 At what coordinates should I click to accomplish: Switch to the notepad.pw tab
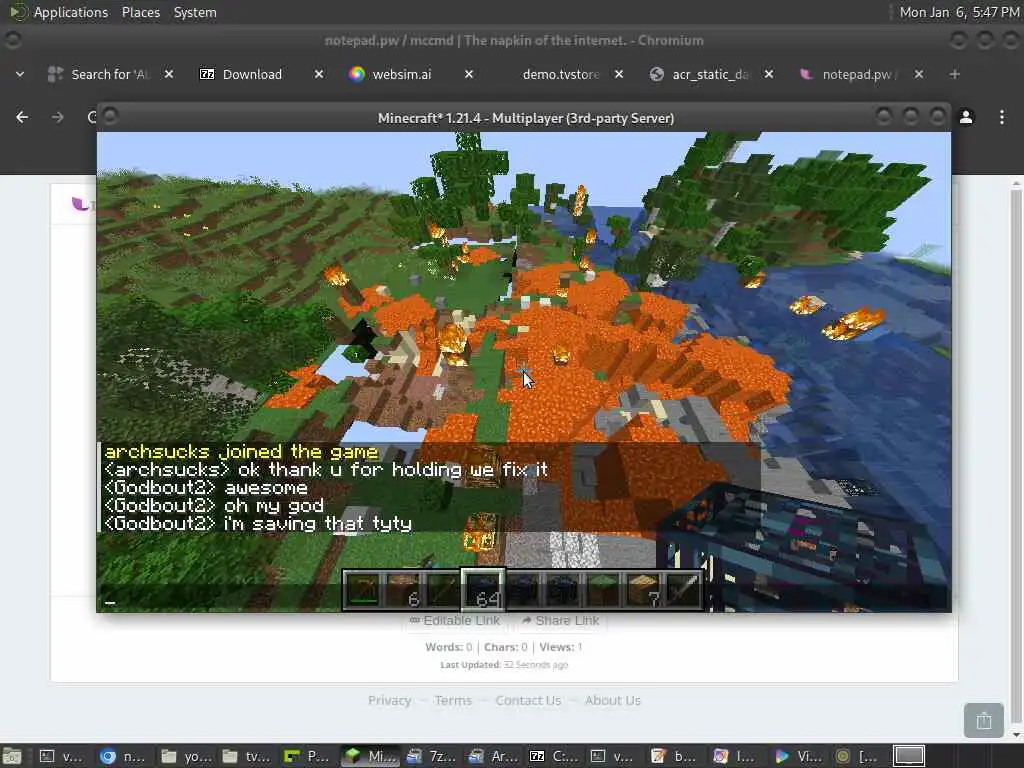[859, 74]
